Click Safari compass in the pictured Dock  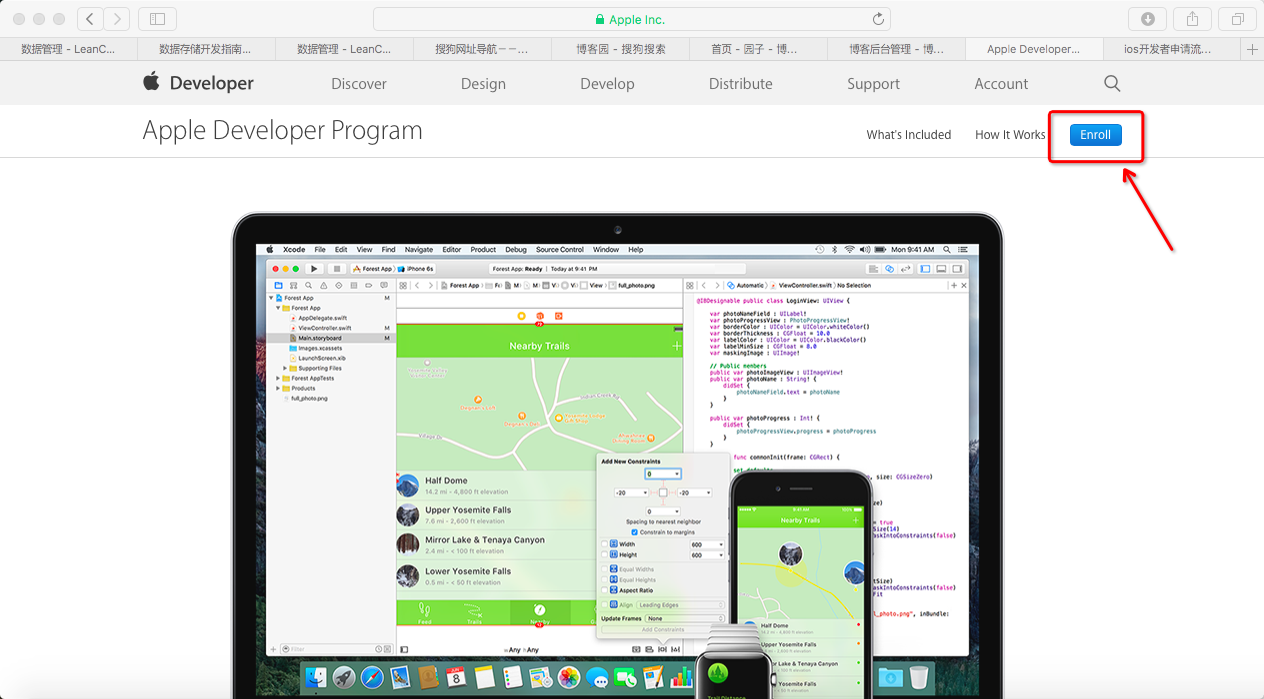373,678
